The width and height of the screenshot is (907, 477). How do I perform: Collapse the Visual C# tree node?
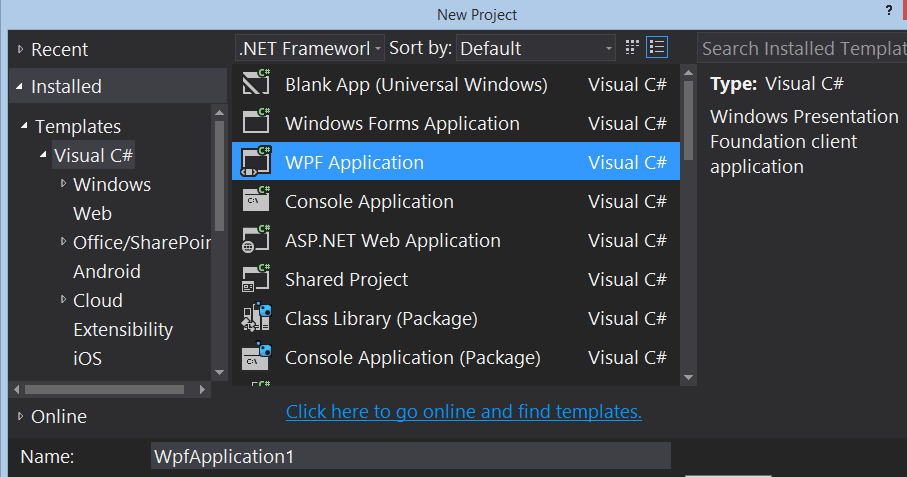[43, 154]
